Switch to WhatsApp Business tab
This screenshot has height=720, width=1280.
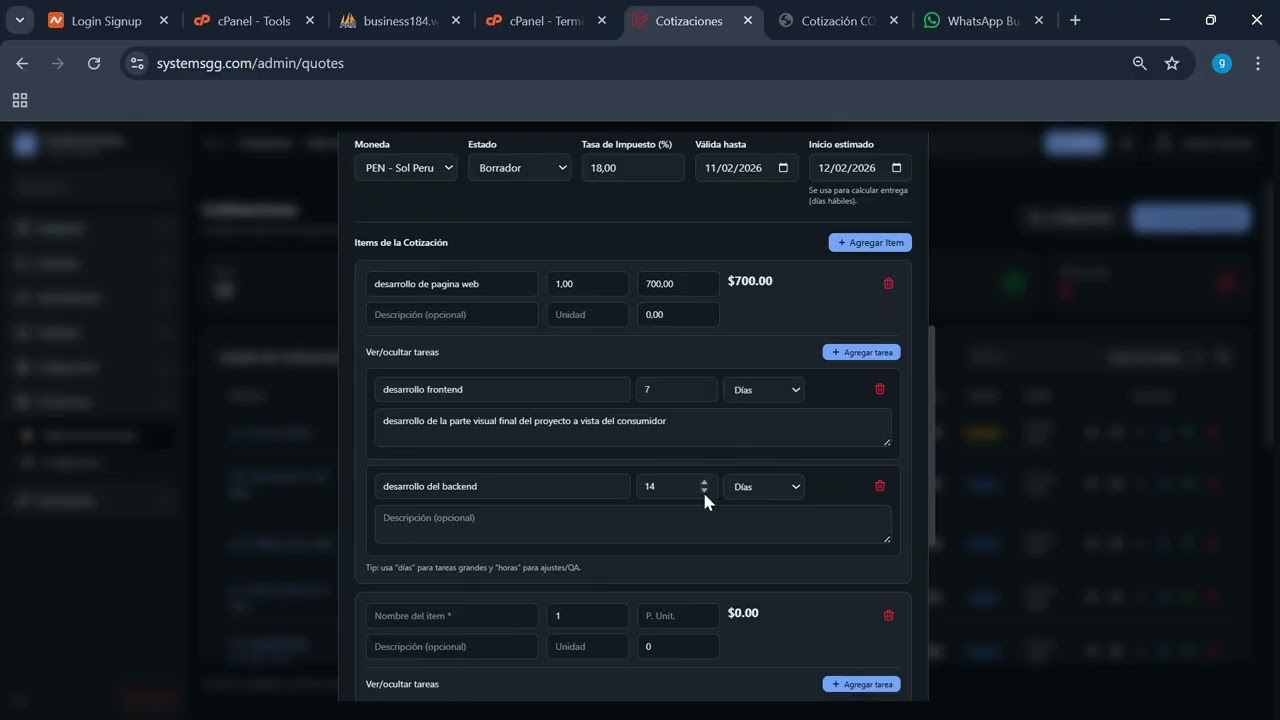click(x=983, y=20)
